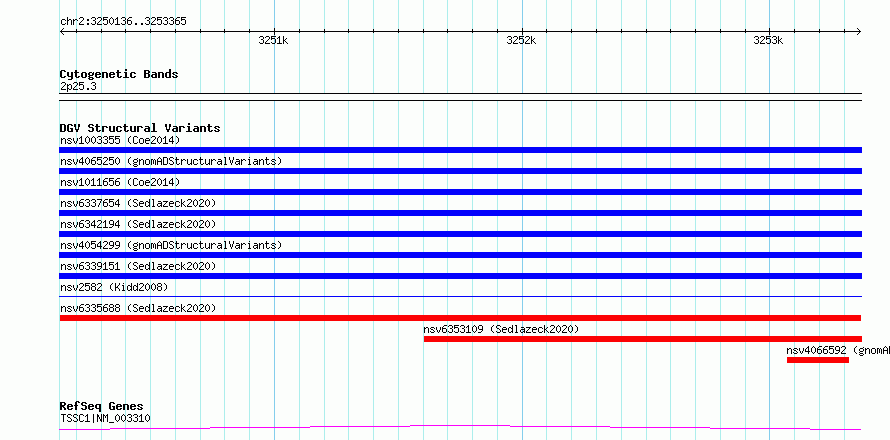The height and width of the screenshot is (440, 890).
Task: Click the short red bar under nsv4066592
Action: coord(818,360)
